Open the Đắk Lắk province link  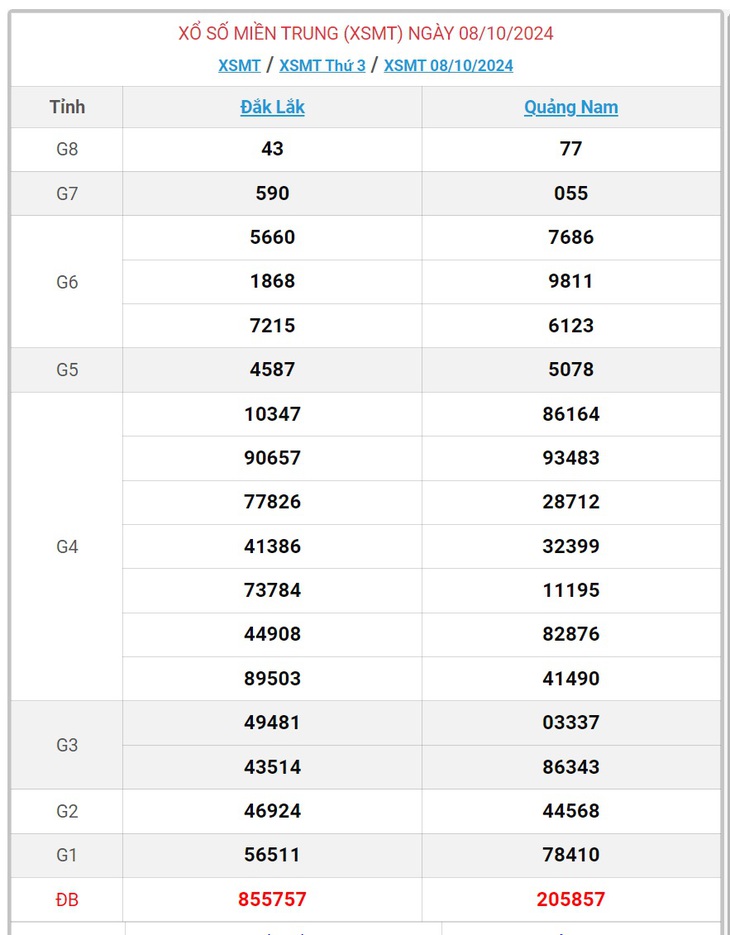(273, 107)
